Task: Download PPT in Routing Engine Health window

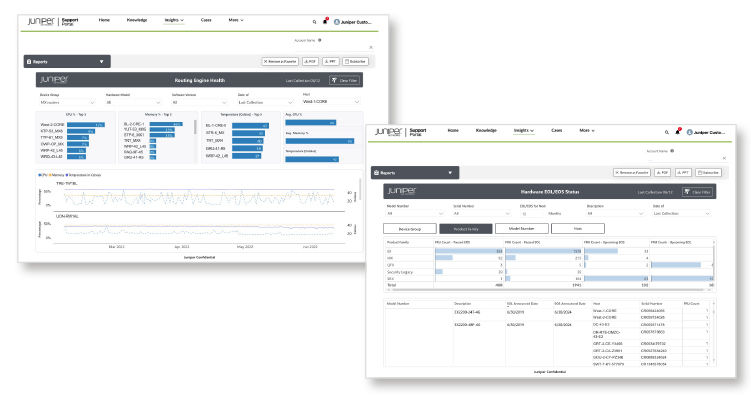Action: click(330, 62)
